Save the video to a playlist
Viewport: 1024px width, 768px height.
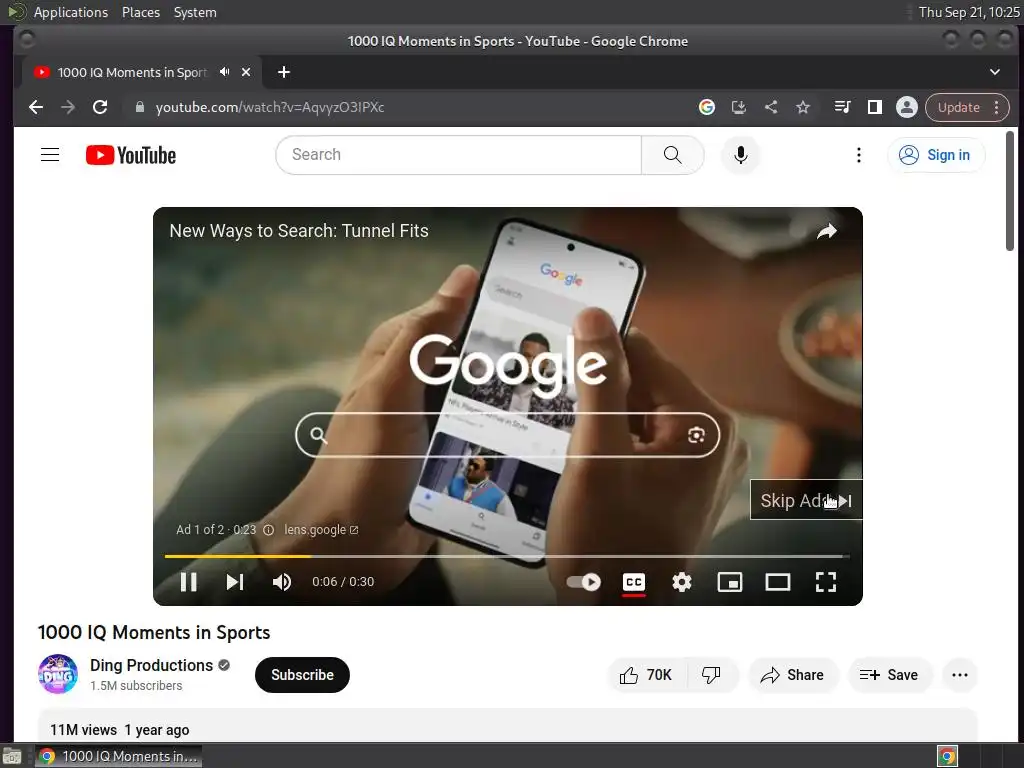coord(889,675)
